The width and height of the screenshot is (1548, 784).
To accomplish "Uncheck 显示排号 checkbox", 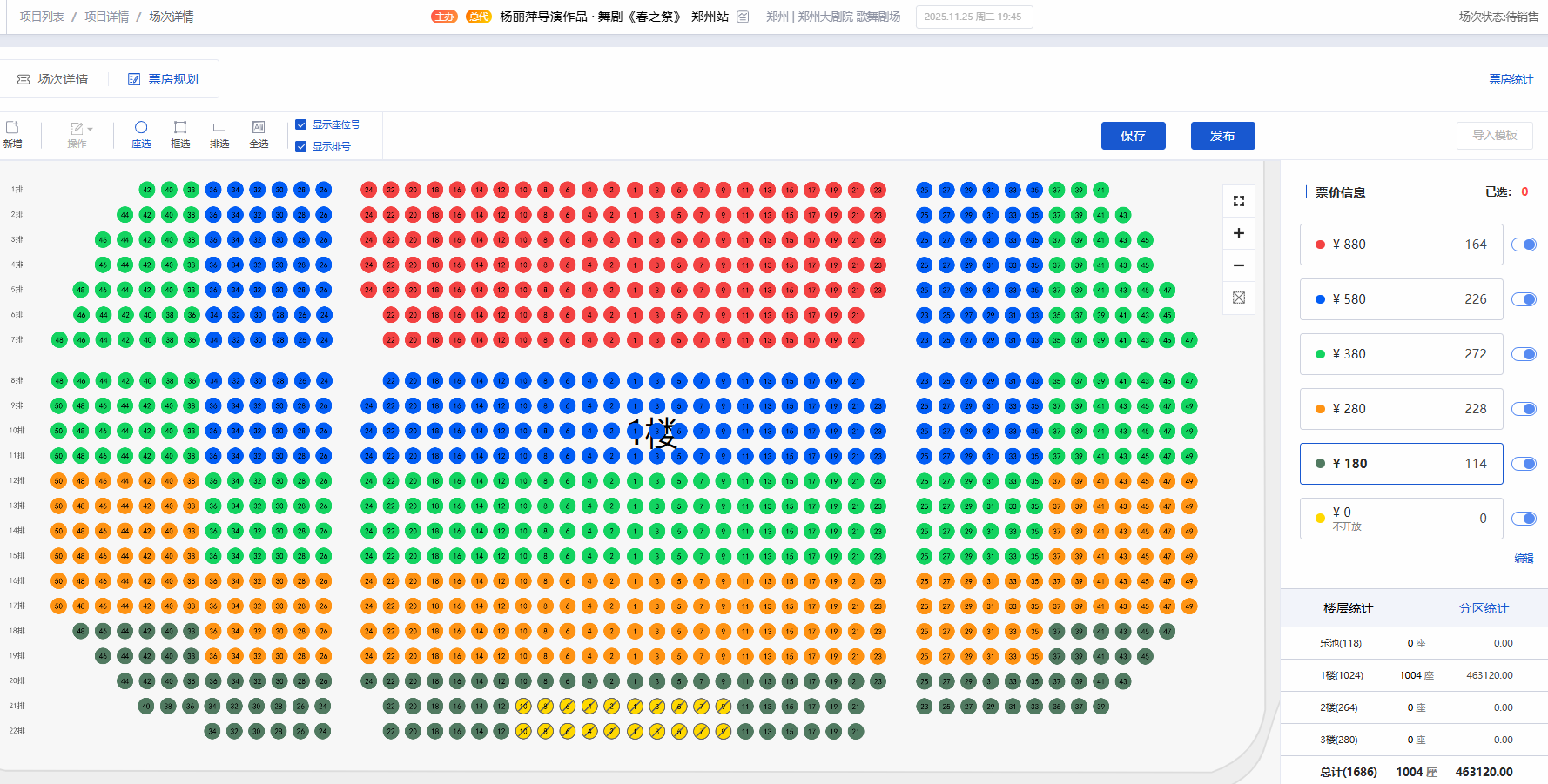I will pyautogui.click(x=301, y=146).
